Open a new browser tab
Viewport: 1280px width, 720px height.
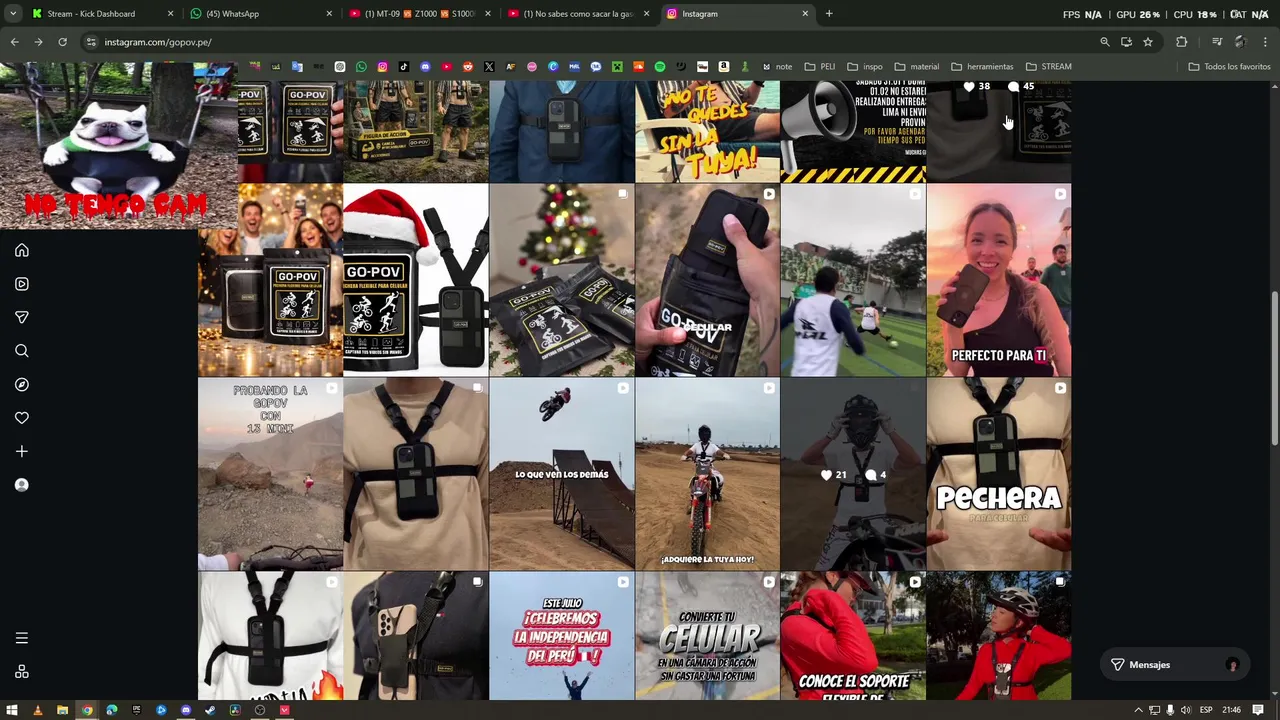829,14
